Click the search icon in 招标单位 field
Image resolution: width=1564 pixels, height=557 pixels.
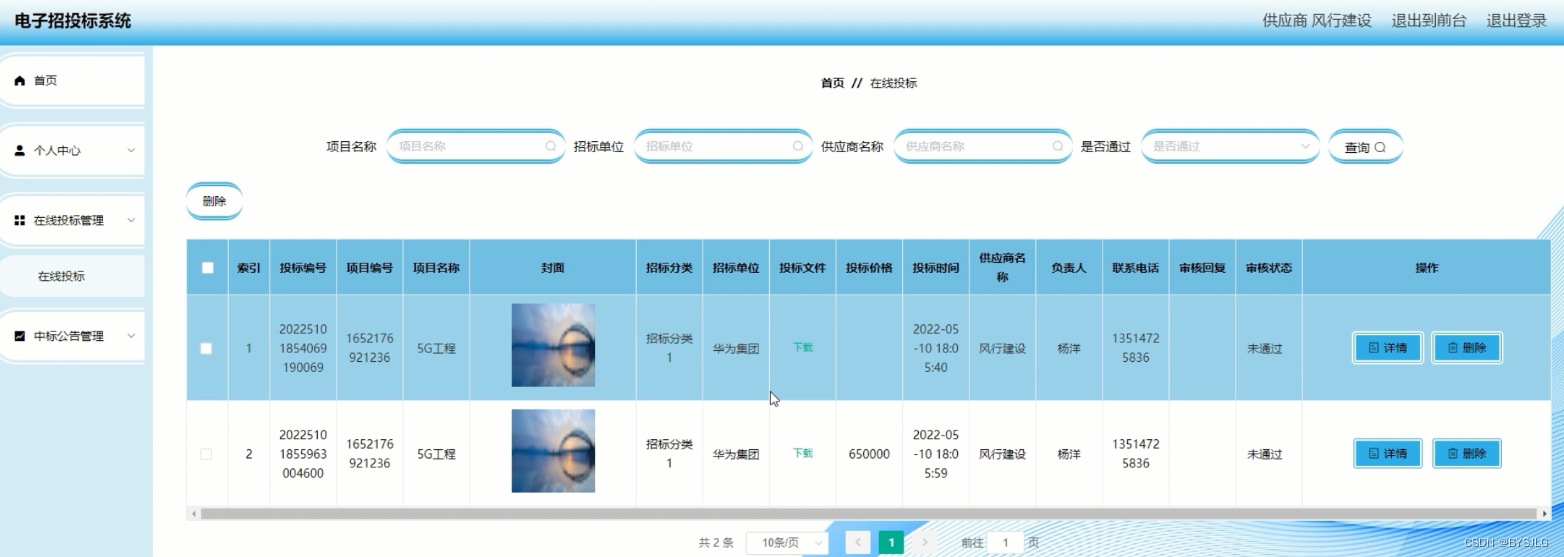pyautogui.click(x=797, y=146)
